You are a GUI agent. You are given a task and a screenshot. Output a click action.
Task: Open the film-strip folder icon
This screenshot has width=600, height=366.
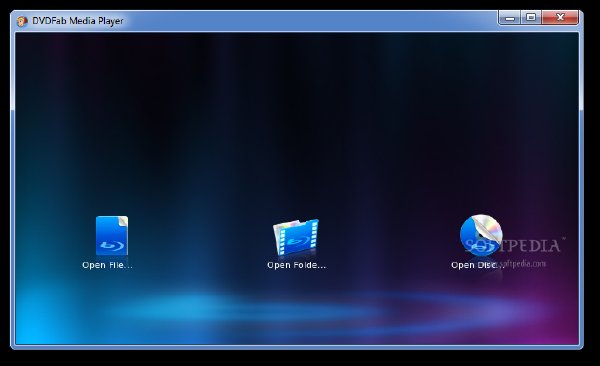tap(296, 237)
